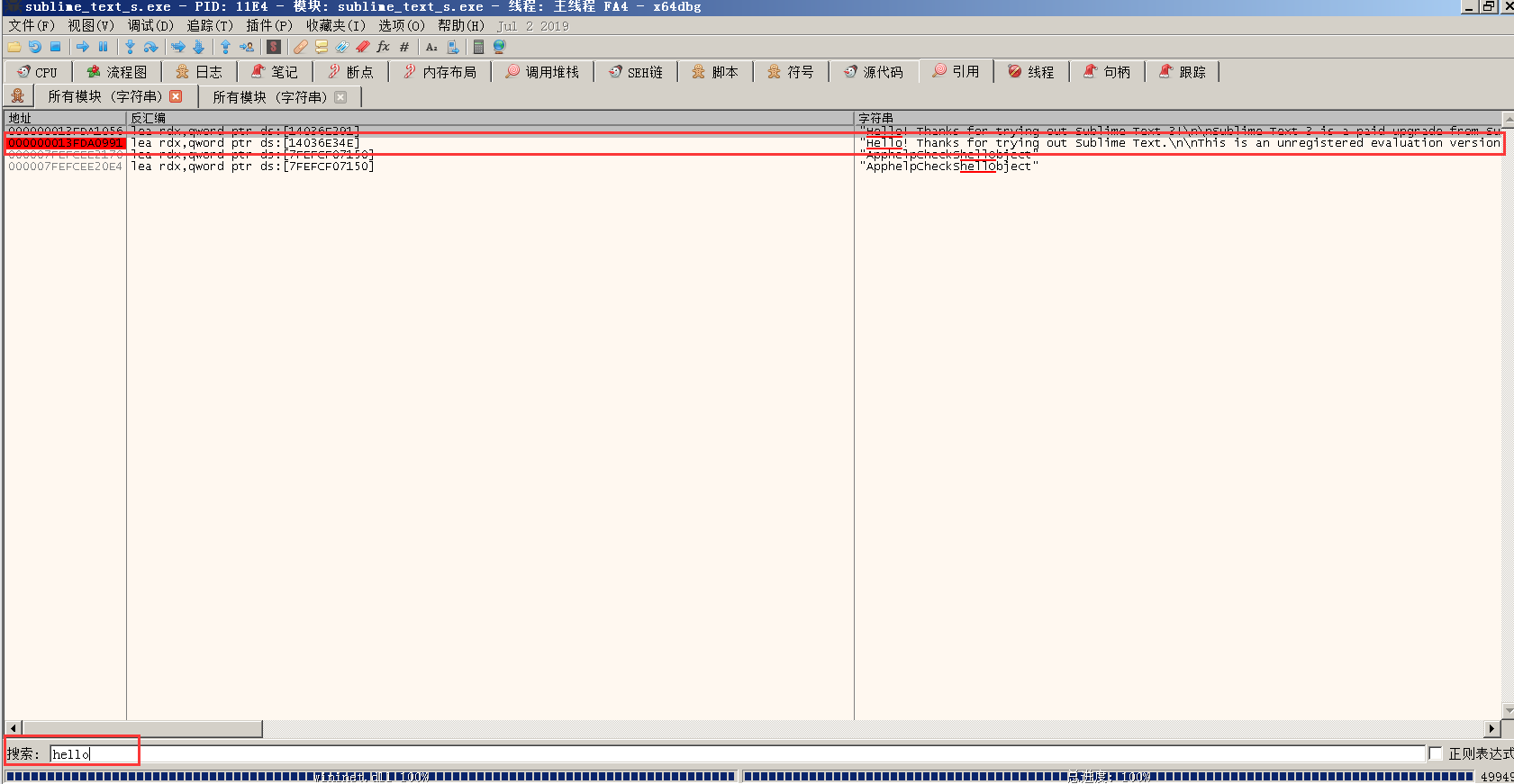The image size is (1514, 784).
Task: Click the search field containing hello
Action: click(737, 754)
